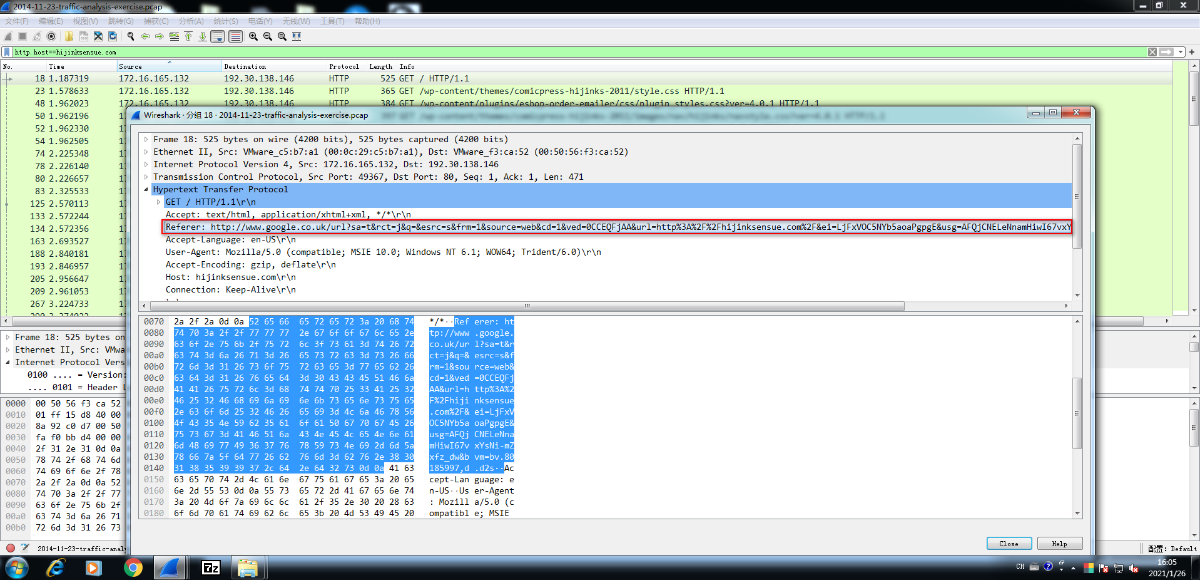This screenshot has height=580, width=1200.
Task: Zoom out the main window text
Action: 267,36
